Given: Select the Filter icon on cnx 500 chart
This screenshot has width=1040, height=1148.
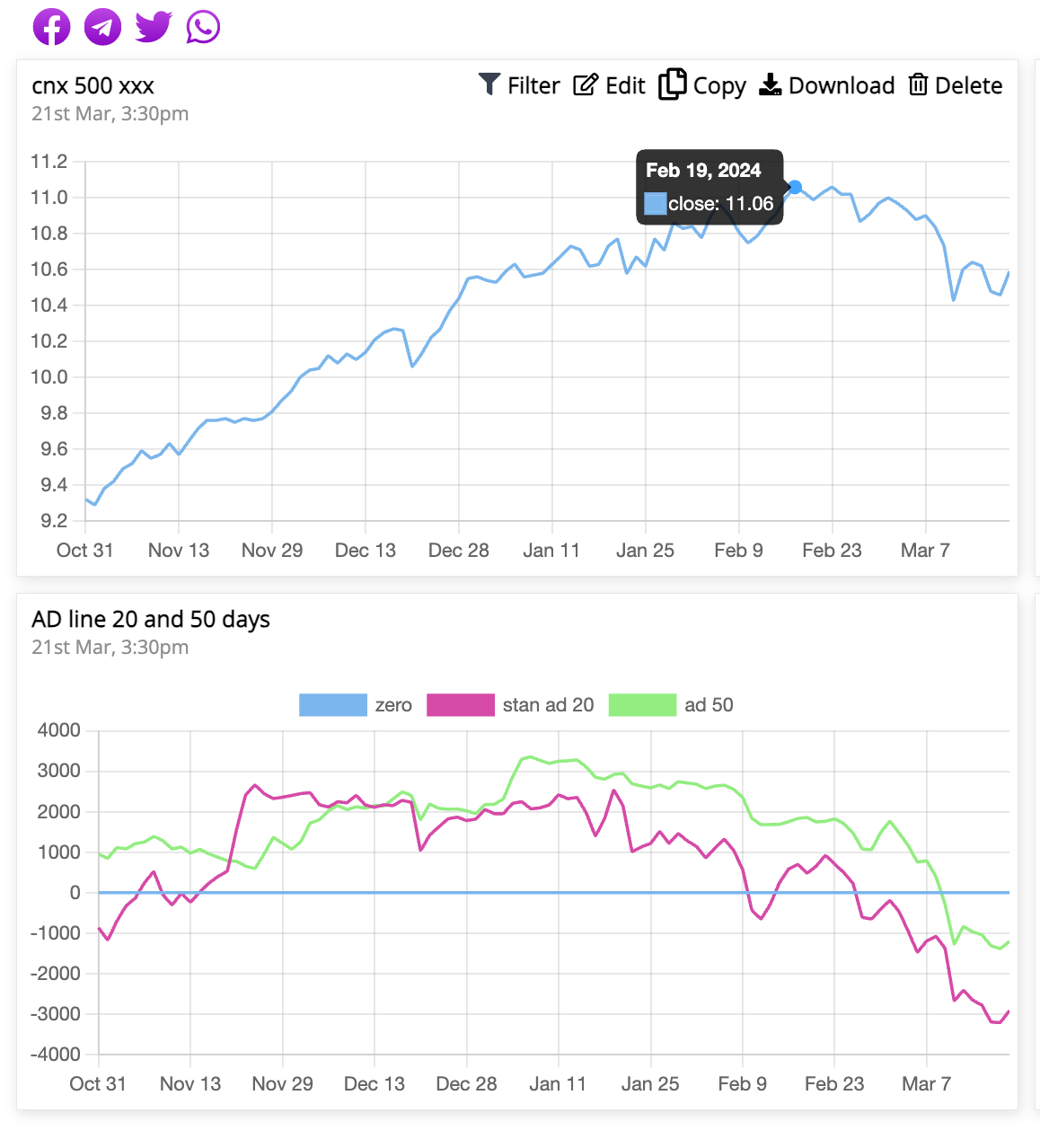Looking at the screenshot, I should (x=489, y=84).
